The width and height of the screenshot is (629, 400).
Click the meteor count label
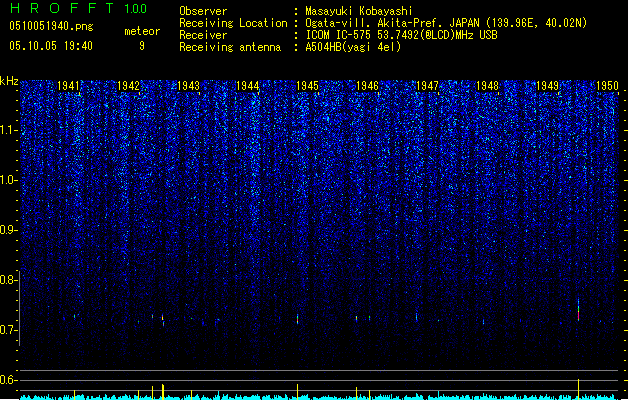pyautogui.click(x=142, y=31)
